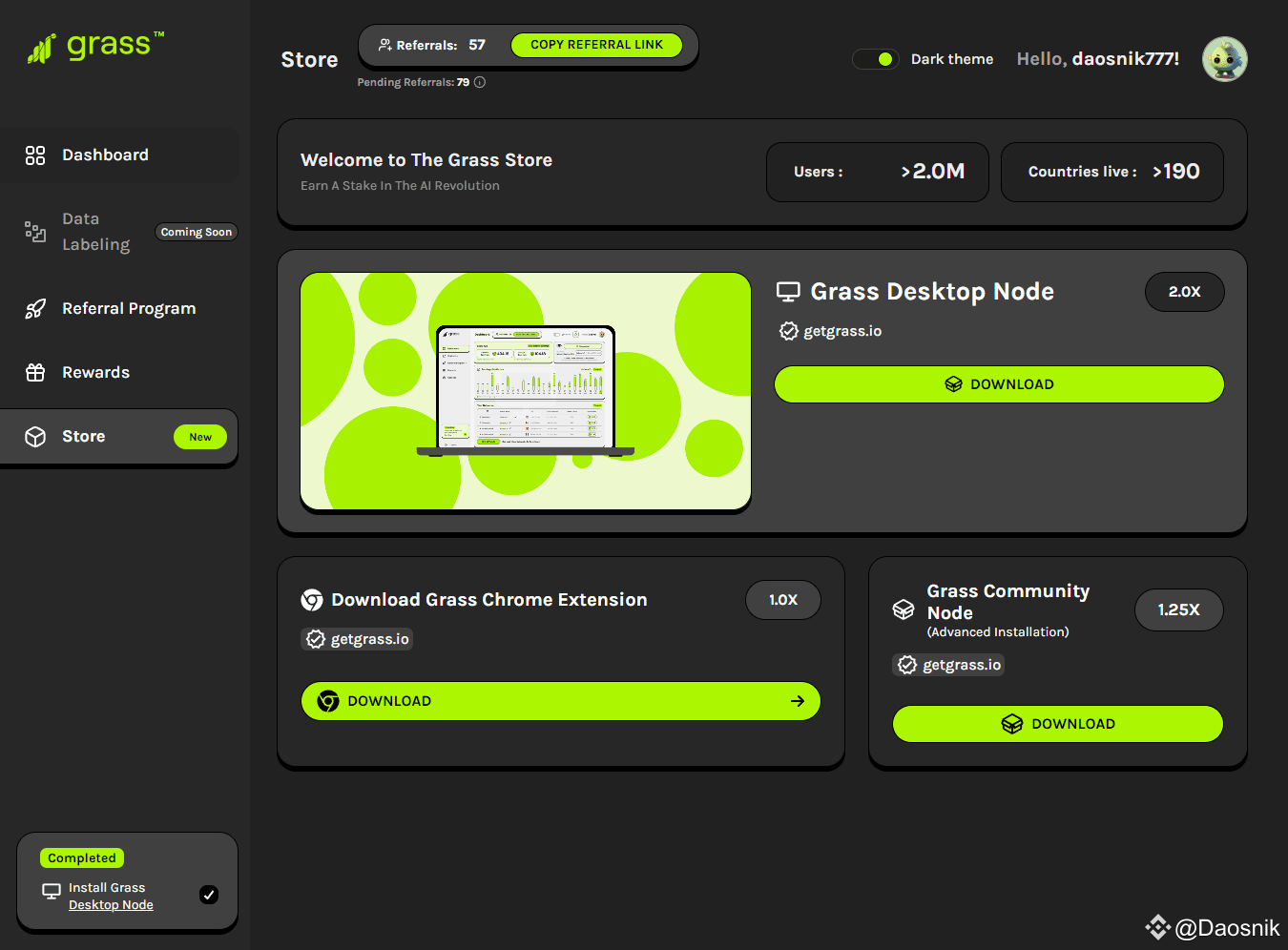Go to the Rewards section
The image size is (1288, 950).
pos(119,373)
